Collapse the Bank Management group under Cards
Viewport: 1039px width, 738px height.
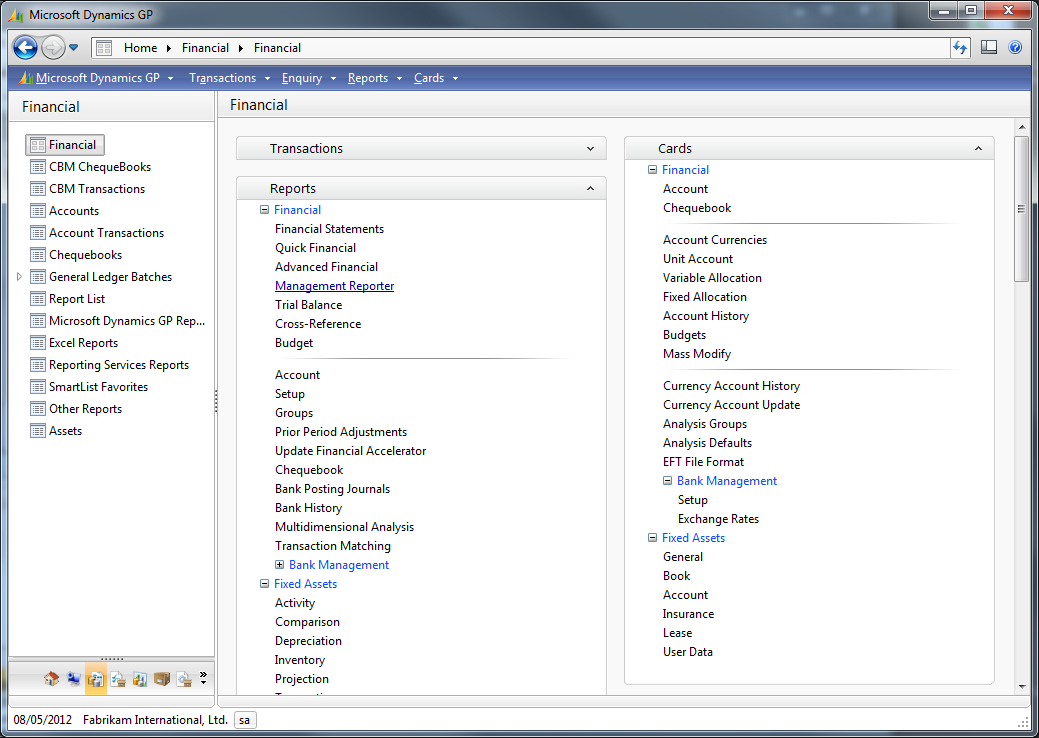click(x=667, y=480)
